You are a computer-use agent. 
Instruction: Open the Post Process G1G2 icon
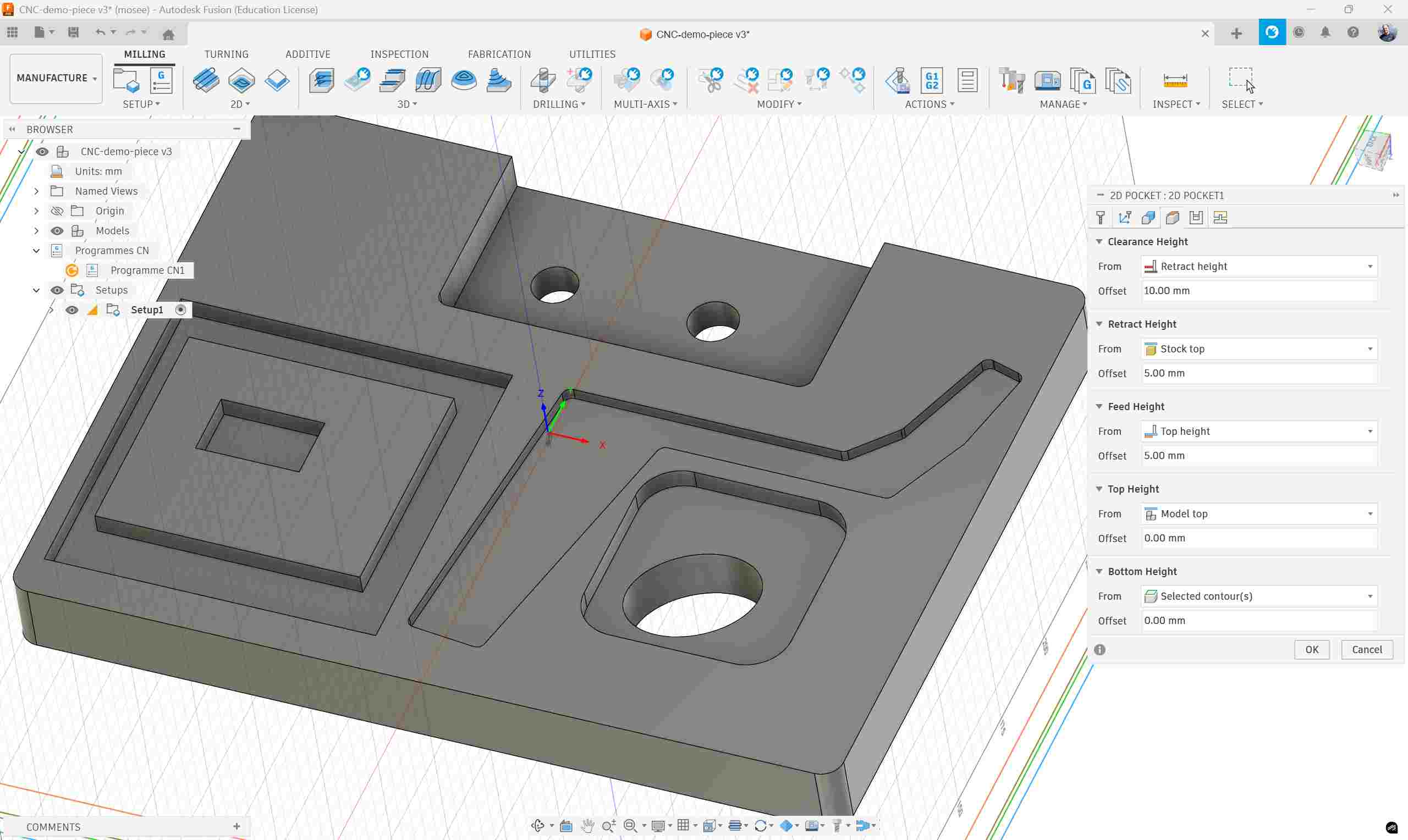pyautogui.click(x=932, y=80)
